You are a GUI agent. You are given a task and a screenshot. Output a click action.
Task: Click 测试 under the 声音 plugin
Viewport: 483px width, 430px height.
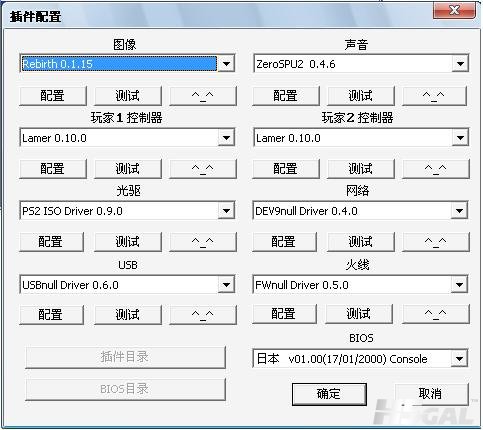click(361, 96)
